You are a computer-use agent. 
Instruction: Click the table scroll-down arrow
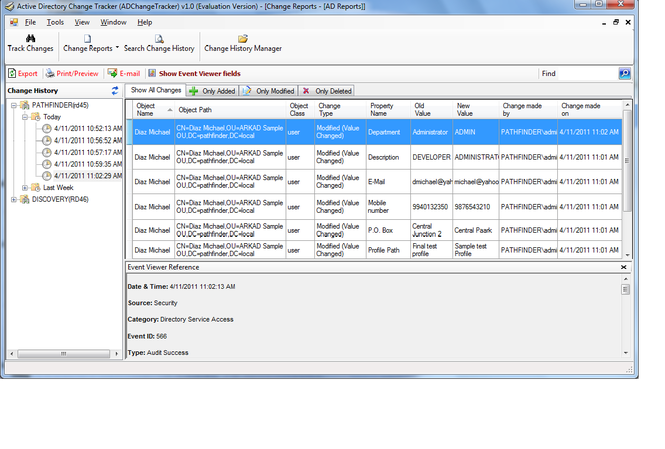(627, 255)
